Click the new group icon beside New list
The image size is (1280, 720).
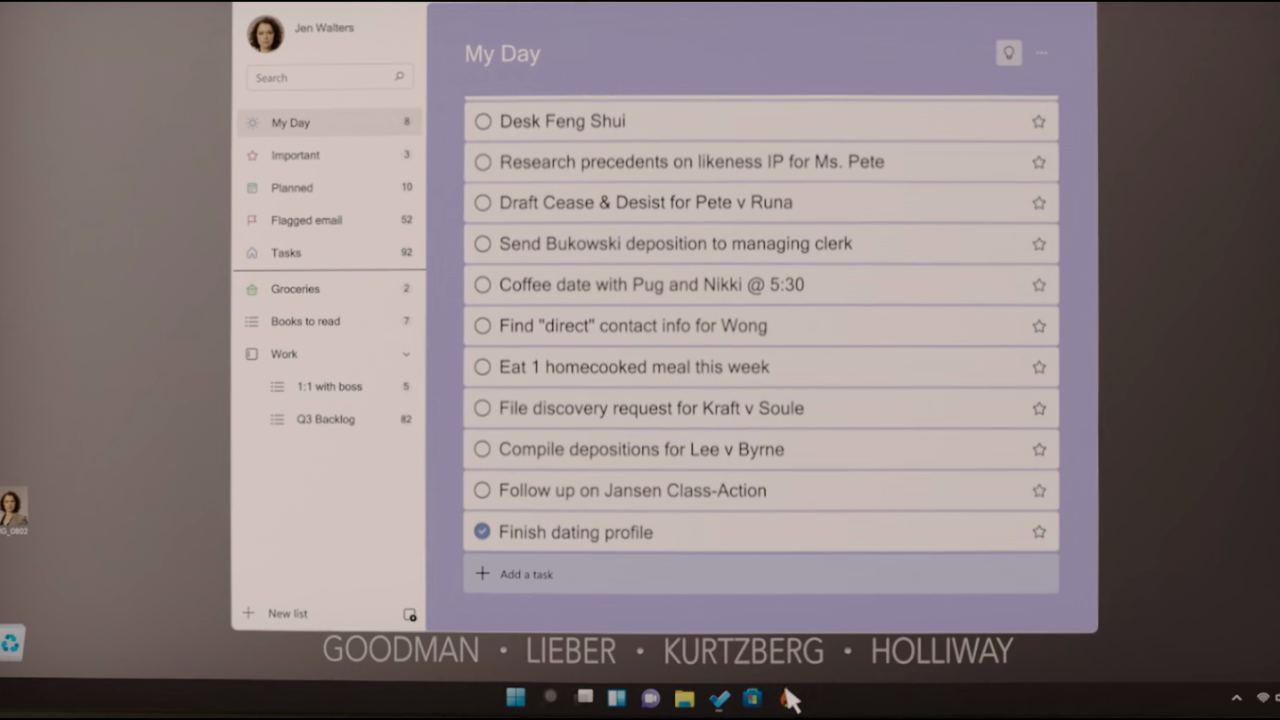[409, 615]
